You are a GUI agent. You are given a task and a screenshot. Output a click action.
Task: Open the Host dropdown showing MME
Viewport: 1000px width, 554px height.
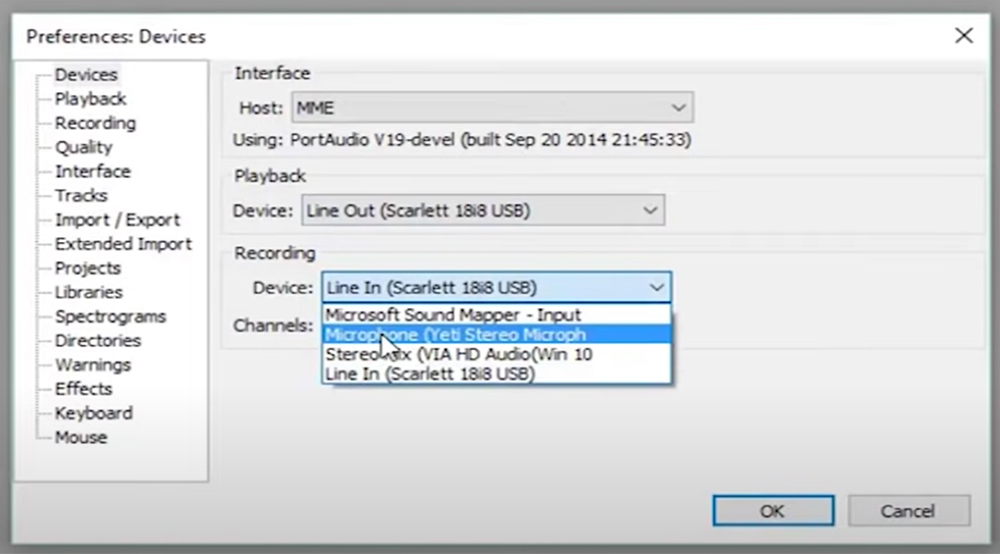coord(492,108)
